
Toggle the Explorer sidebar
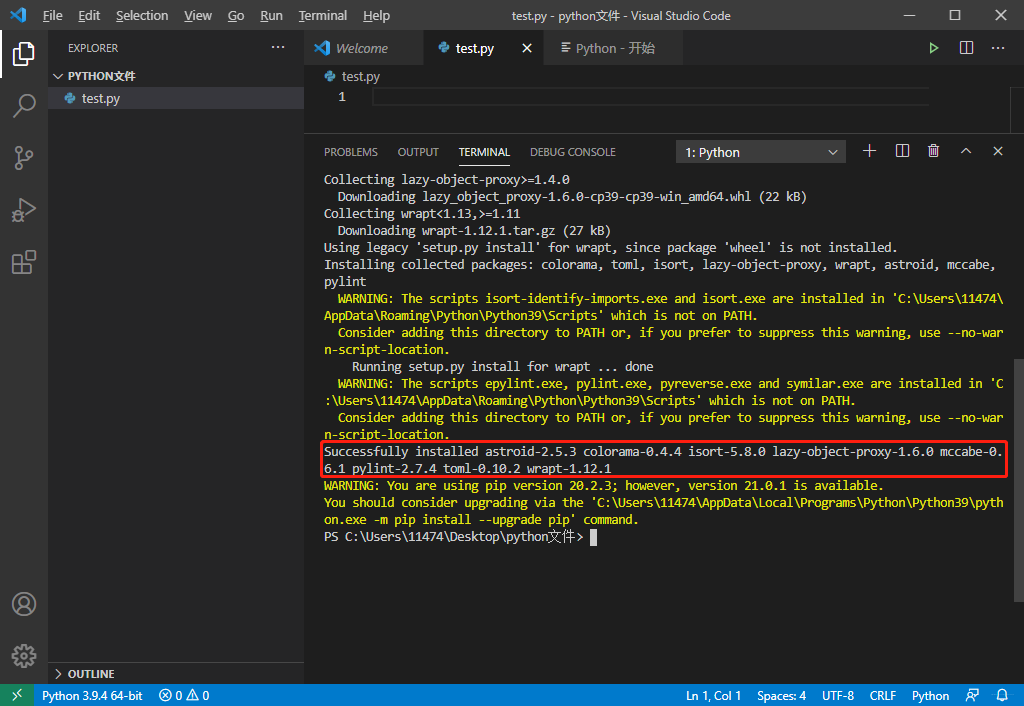pos(24,55)
